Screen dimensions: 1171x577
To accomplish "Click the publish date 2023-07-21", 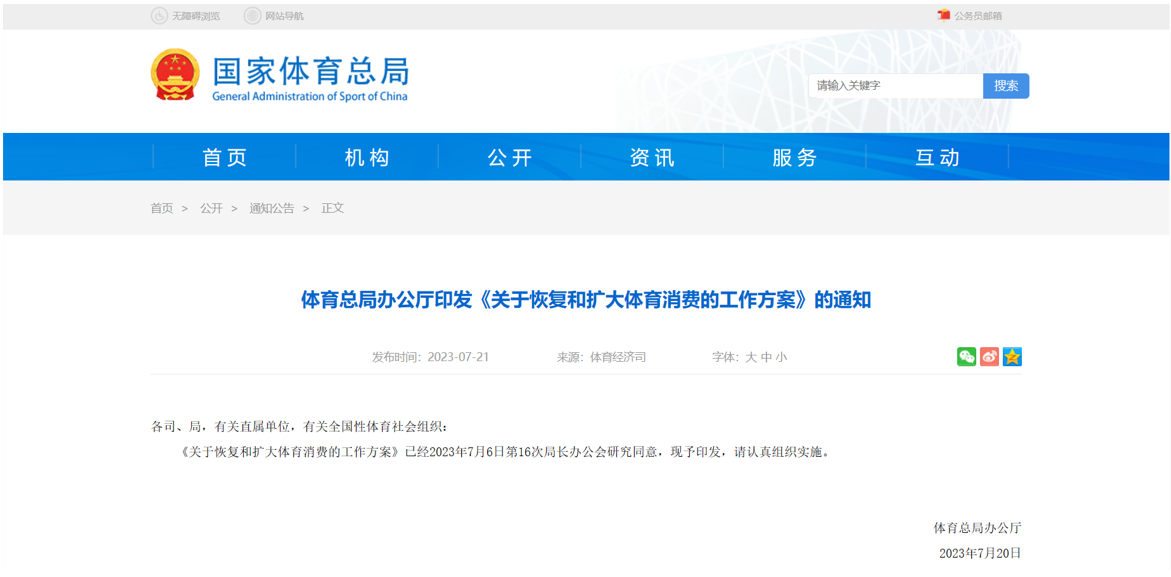I will tap(458, 357).
